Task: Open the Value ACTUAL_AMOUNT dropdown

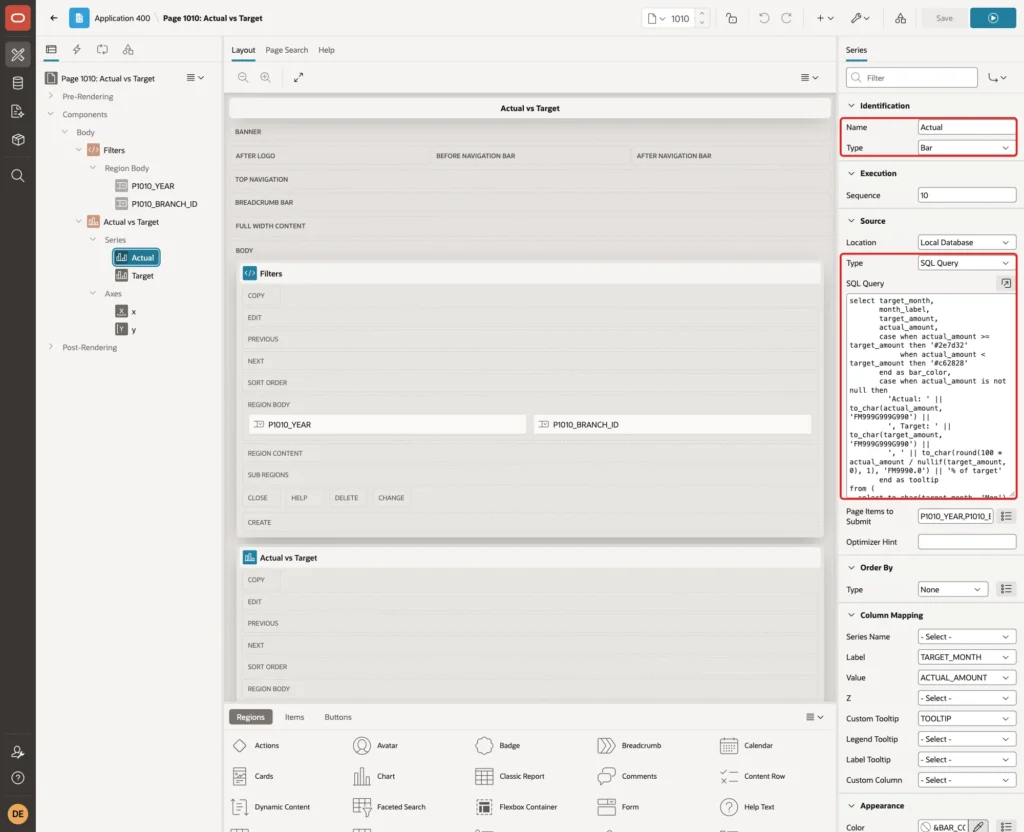Action: pos(967,678)
